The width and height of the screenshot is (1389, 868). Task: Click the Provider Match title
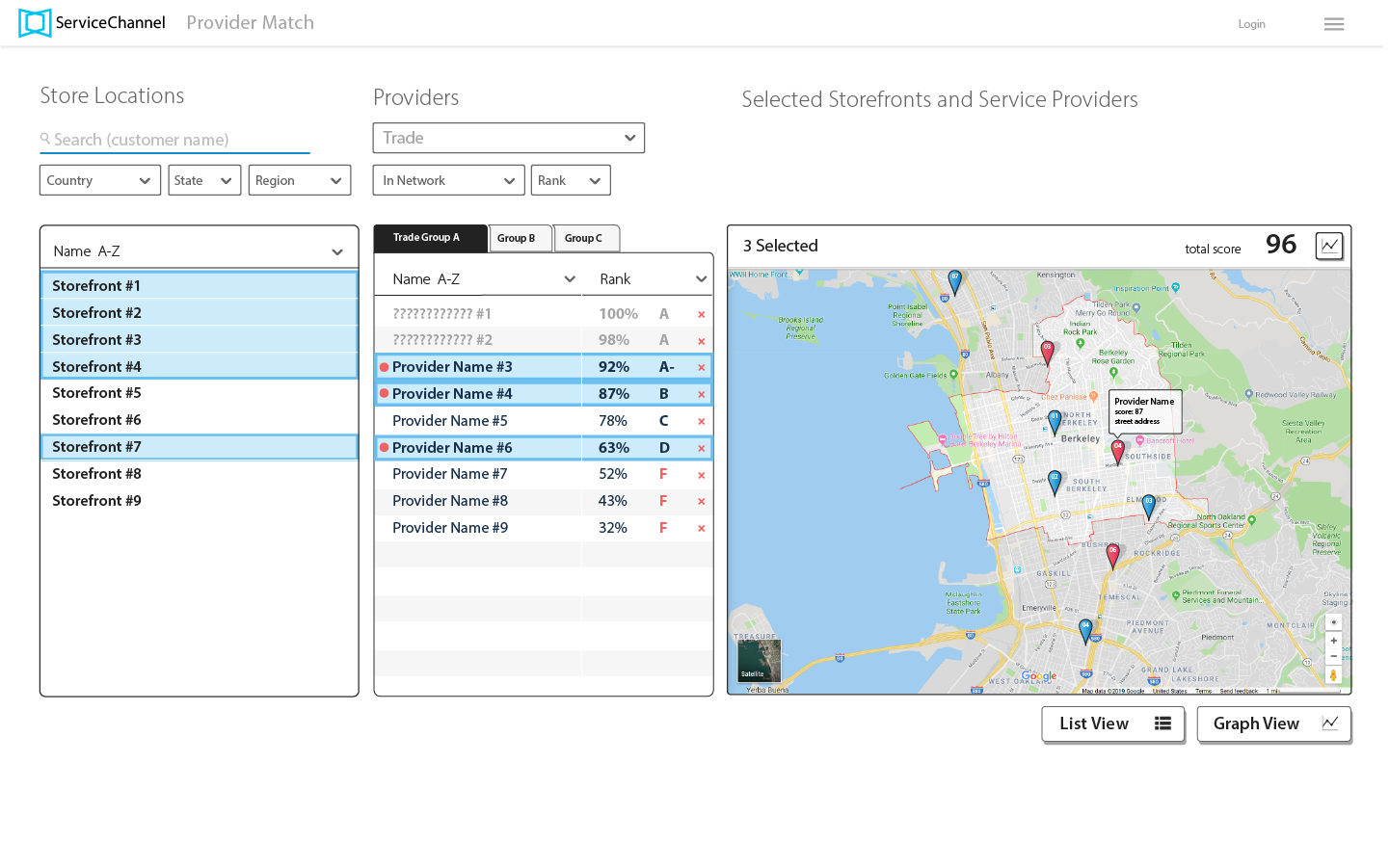click(x=250, y=22)
